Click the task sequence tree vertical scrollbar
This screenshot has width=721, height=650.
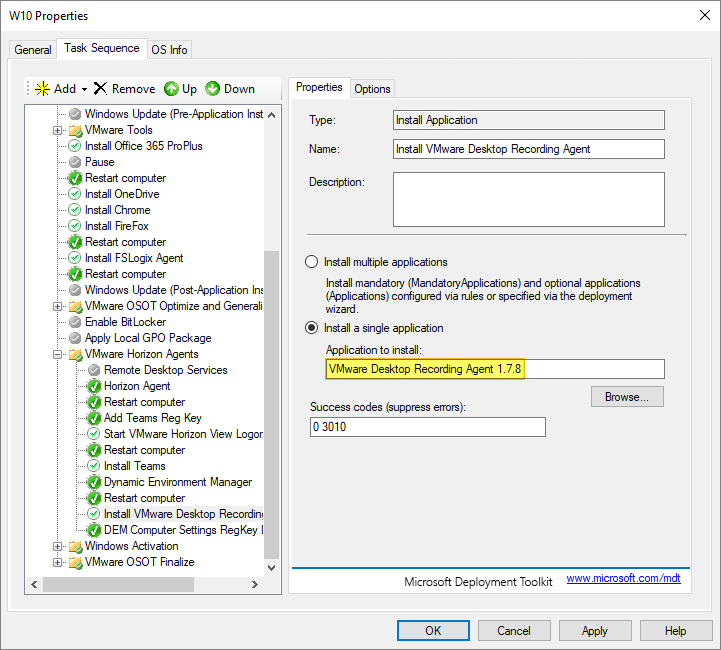272,400
